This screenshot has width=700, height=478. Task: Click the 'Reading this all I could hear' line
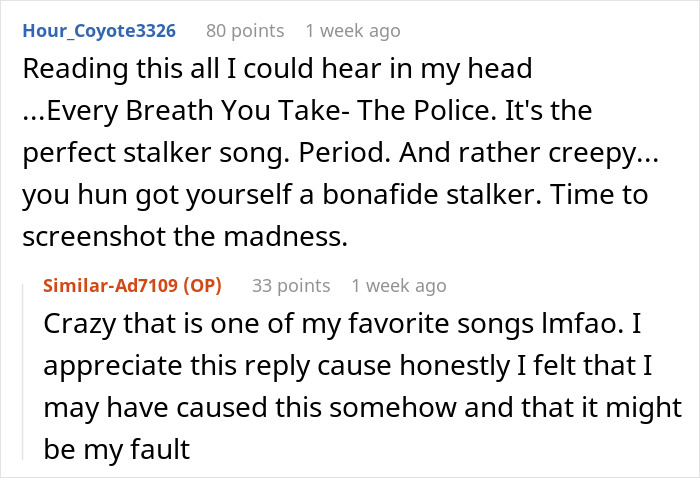(277, 69)
